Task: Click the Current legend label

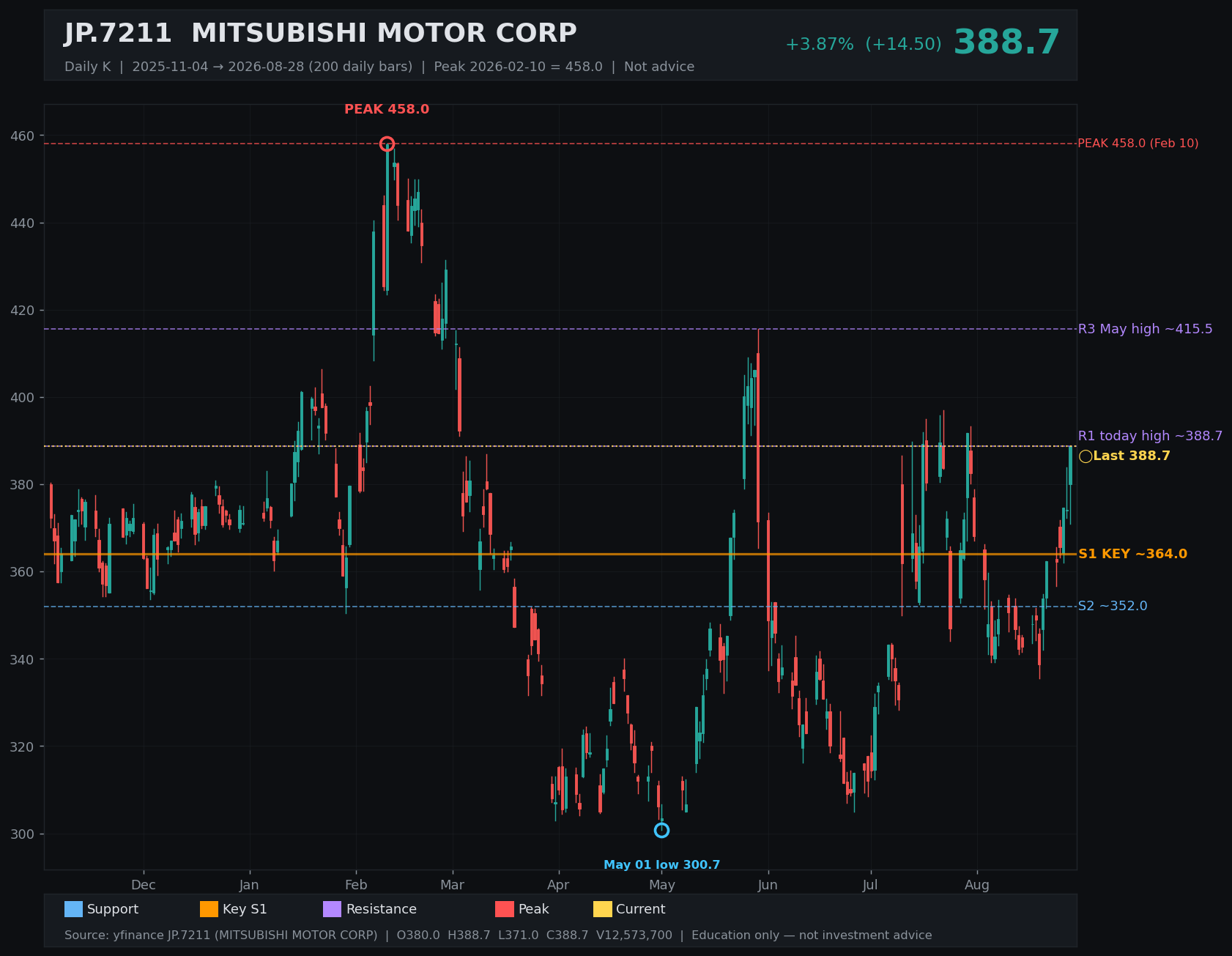Action: point(640,909)
